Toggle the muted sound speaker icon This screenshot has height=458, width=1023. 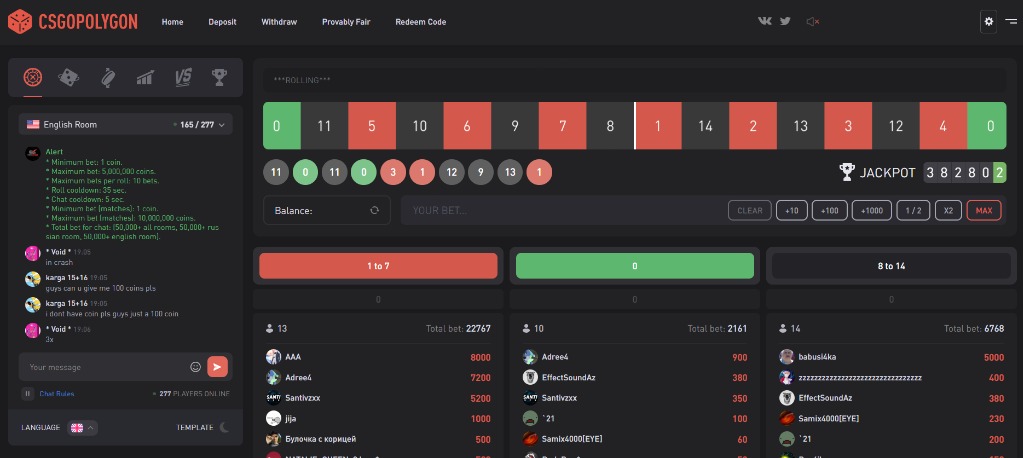pos(812,22)
